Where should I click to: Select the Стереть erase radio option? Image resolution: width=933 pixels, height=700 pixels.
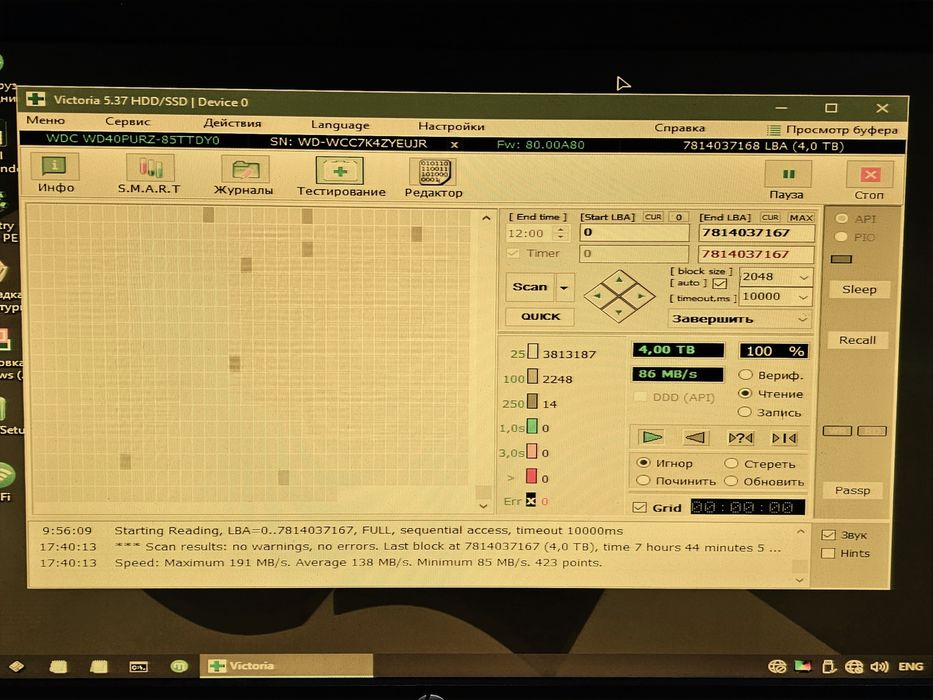pos(731,463)
